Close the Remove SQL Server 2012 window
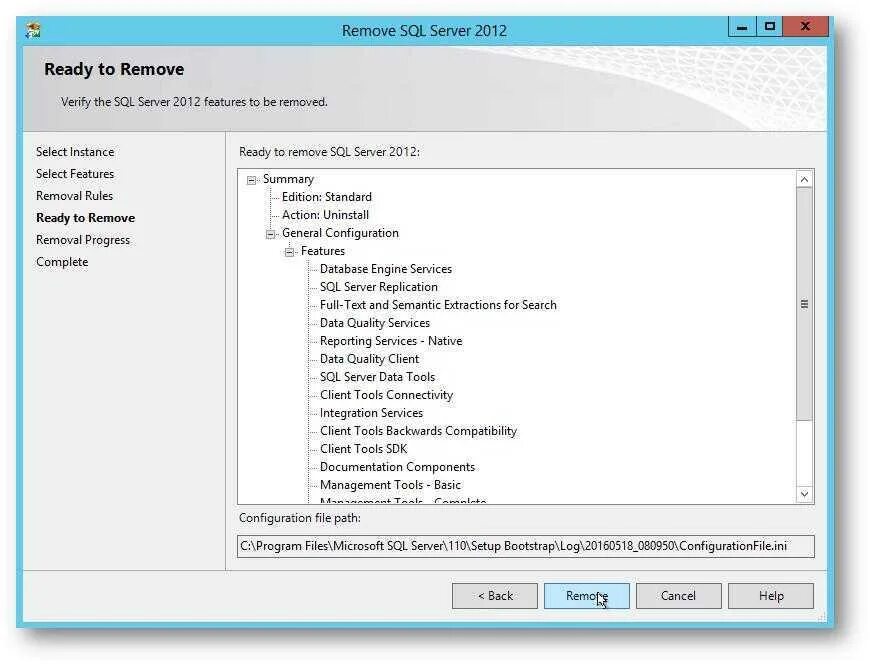The height and width of the screenshot is (664, 870). click(806, 27)
